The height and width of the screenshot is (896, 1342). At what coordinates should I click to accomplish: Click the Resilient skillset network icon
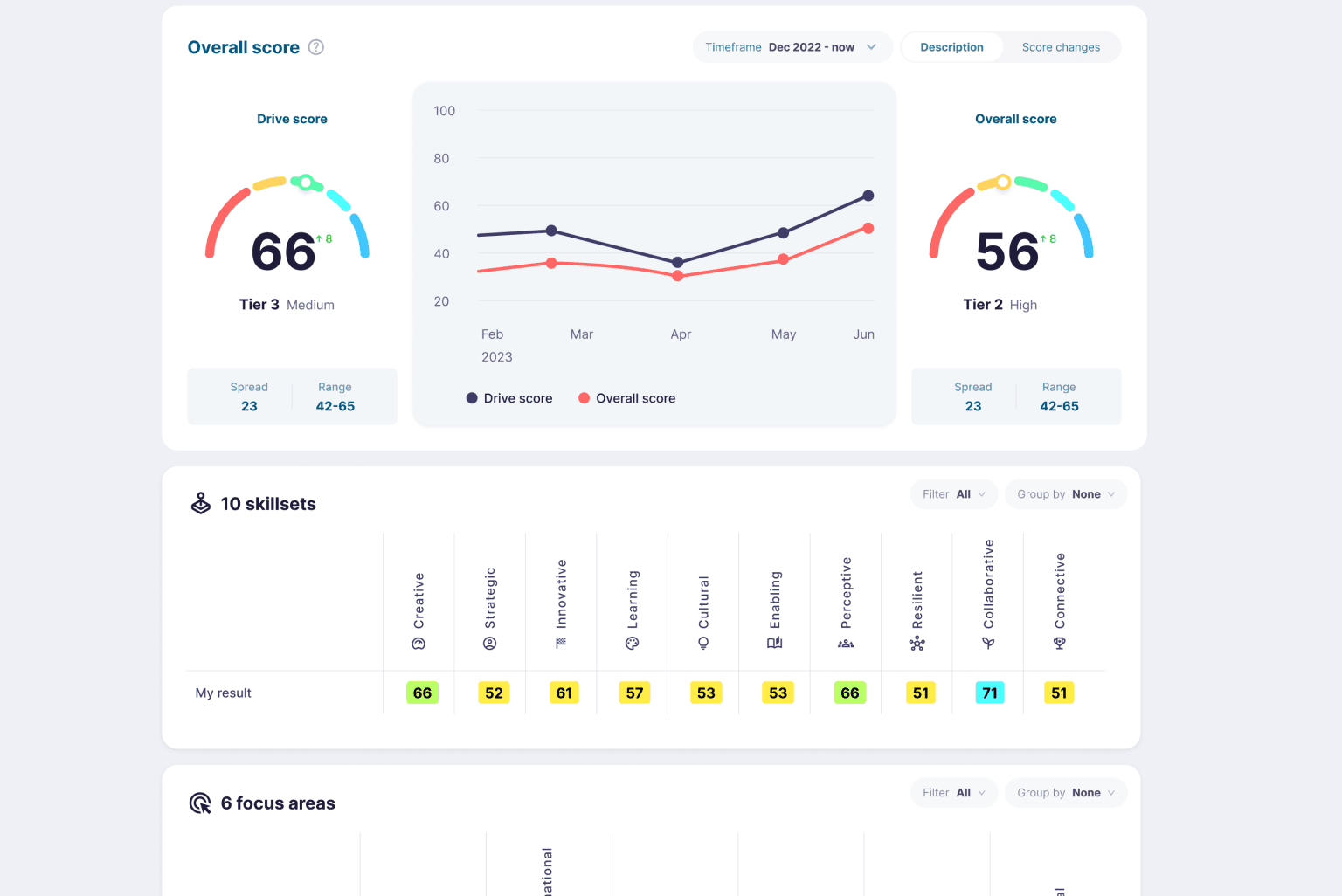[917, 644]
